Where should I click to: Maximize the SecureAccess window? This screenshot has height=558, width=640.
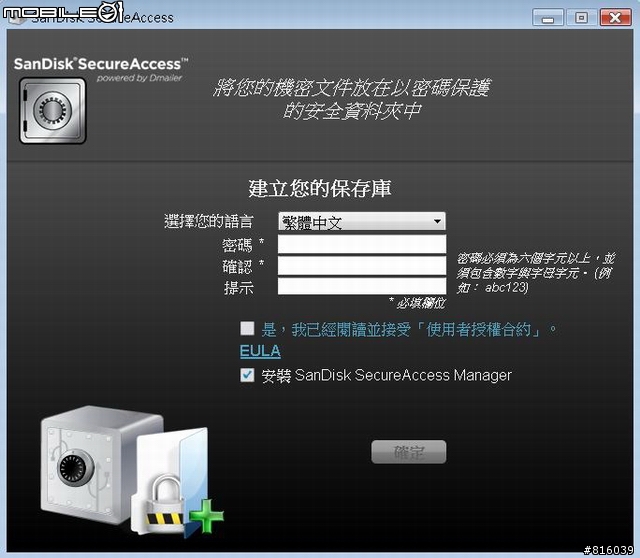[x=581, y=18]
